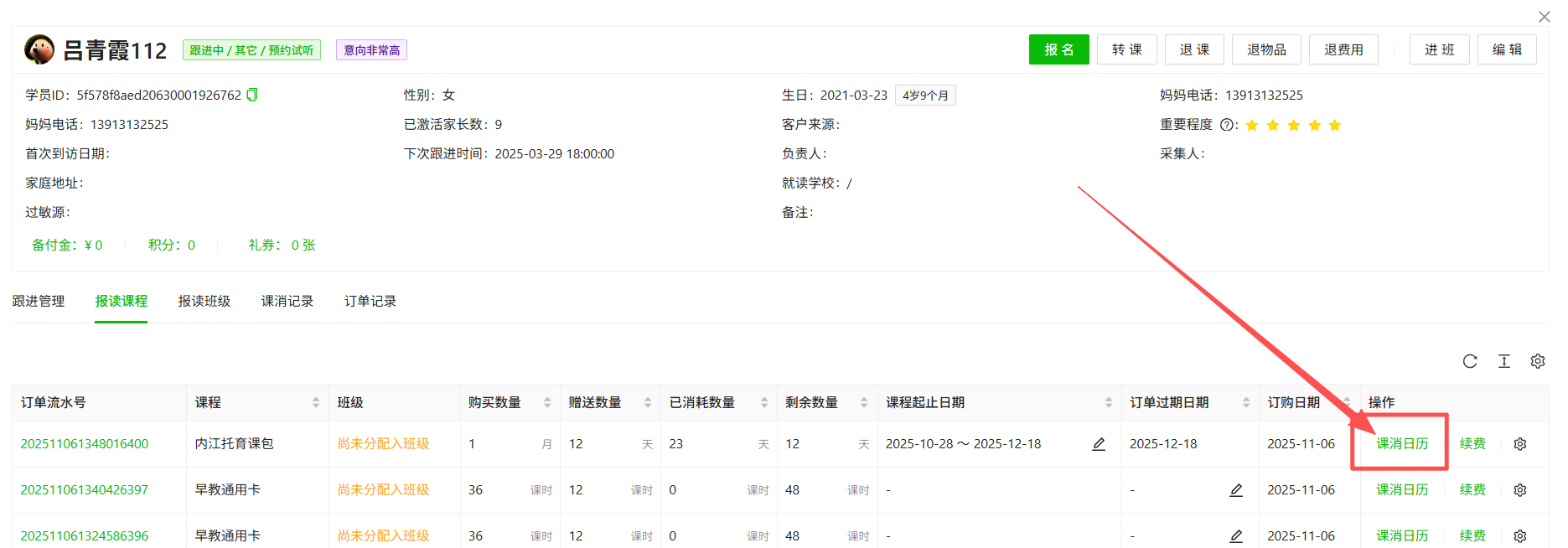Viewport: 1568px width, 548px height.
Task: Click the refresh table icon
Action: click(x=1470, y=361)
